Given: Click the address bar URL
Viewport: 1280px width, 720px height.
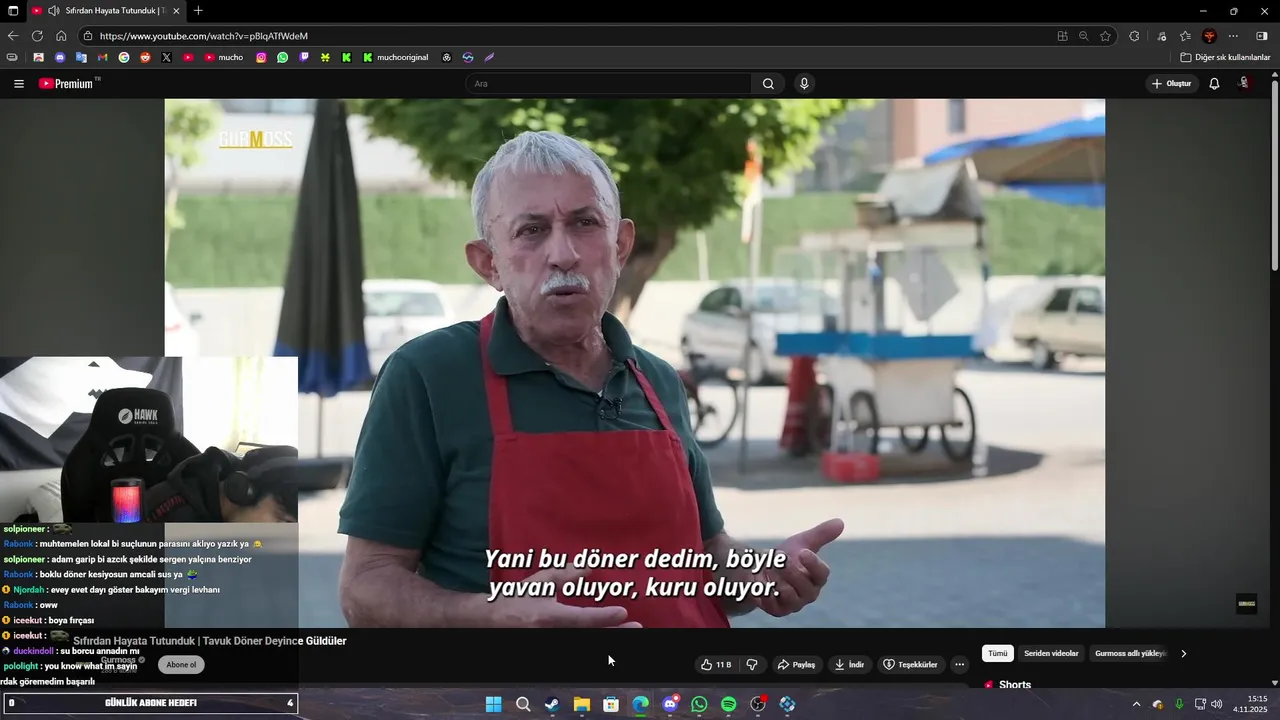Looking at the screenshot, I should [203, 36].
